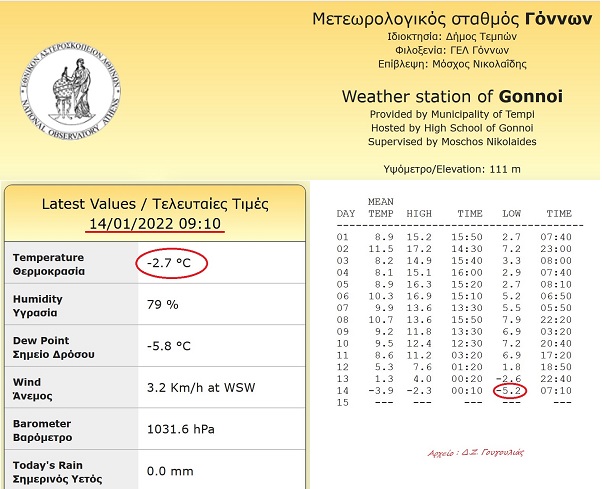Click 'Provided by Municipality of Tempi' line
Image resolution: width=602 pixels, height=489 pixels.
click(x=452, y=114)
